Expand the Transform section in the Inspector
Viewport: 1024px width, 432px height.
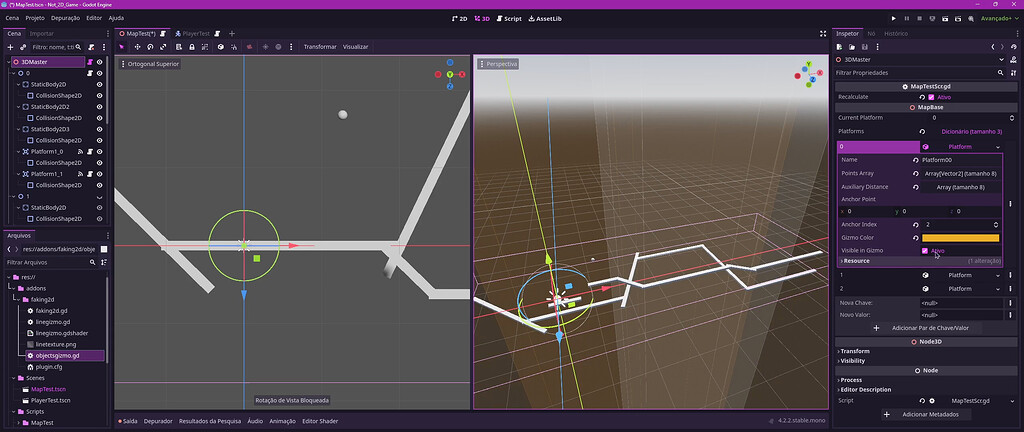pos(856,351)
